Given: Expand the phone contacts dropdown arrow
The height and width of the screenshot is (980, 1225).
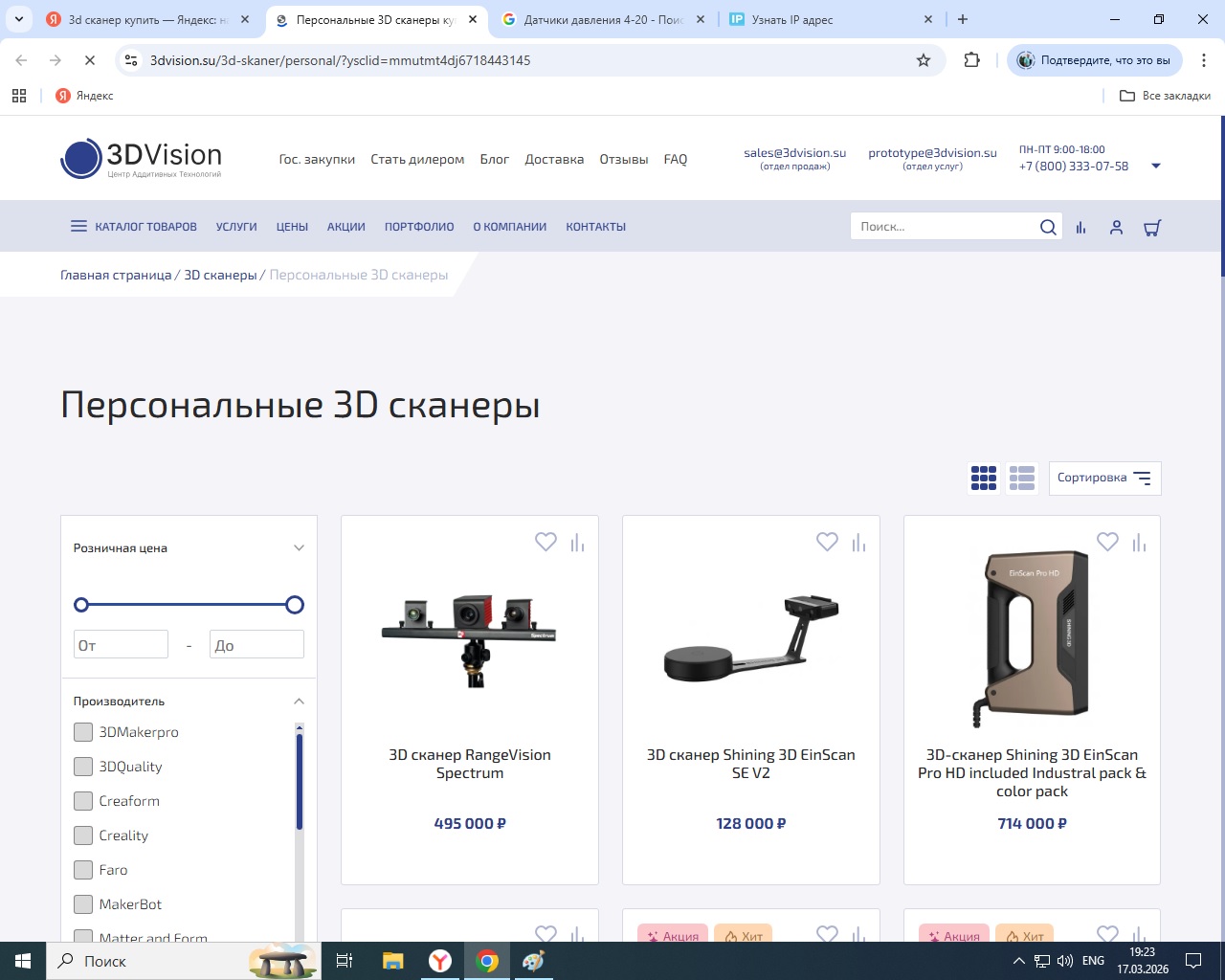Looking at the screenshot, I should 1156,166.
